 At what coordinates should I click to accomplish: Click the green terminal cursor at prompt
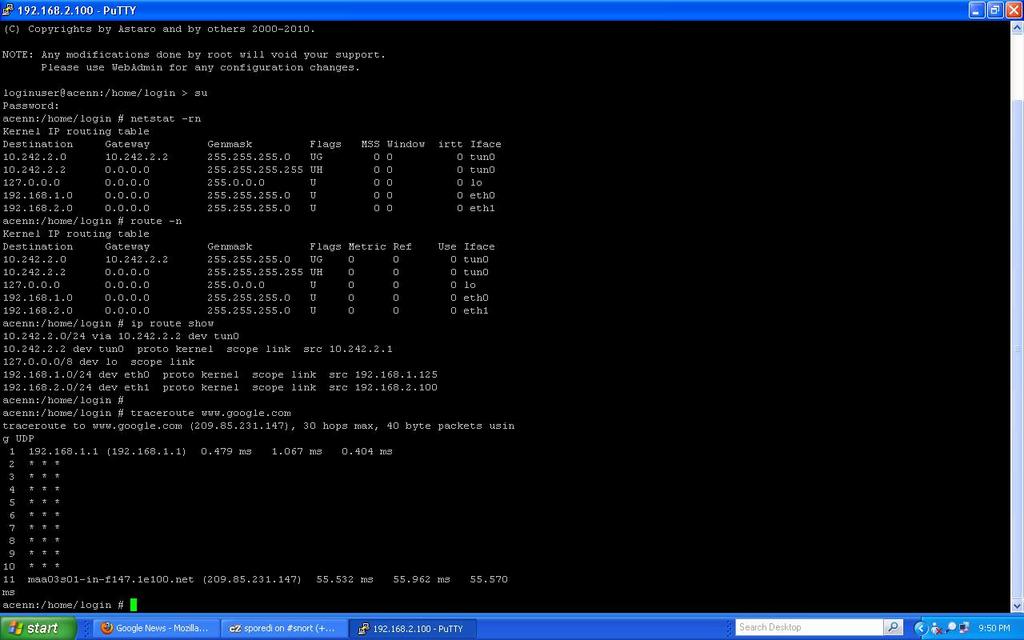point(132,605)
